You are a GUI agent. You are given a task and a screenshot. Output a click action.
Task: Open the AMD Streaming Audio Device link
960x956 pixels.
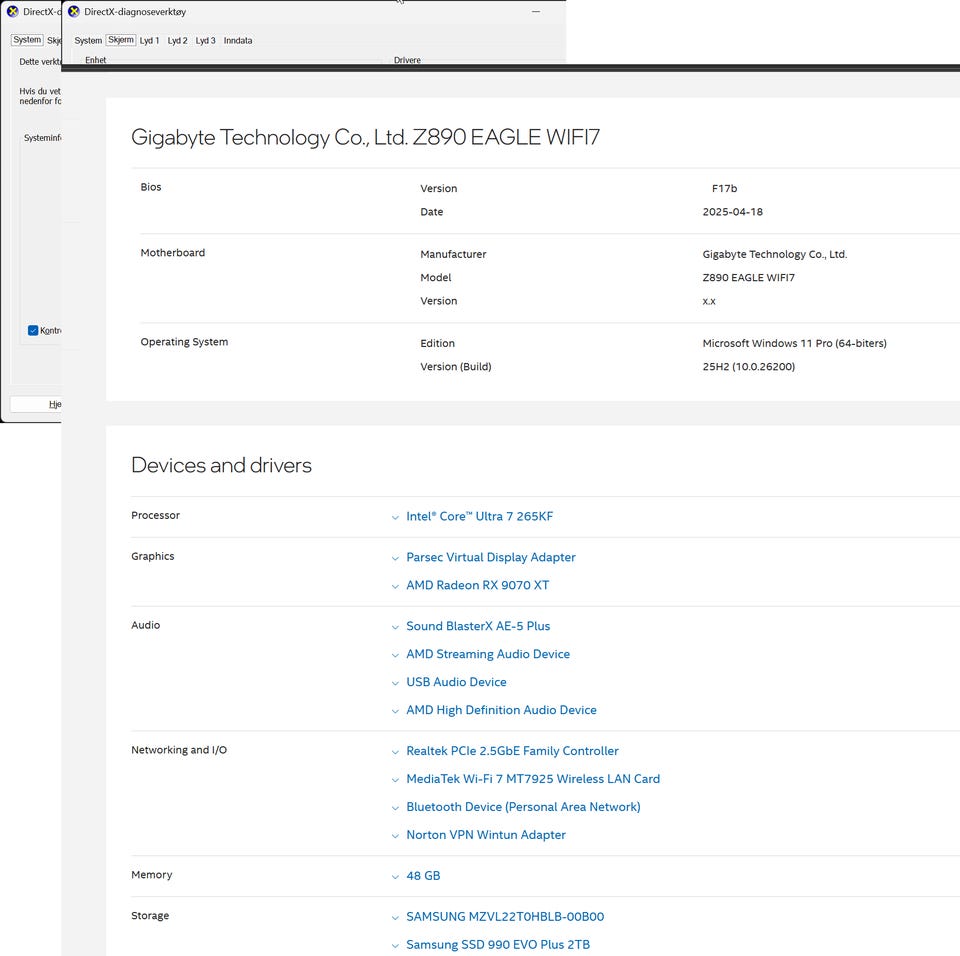(x=488, y=654)
